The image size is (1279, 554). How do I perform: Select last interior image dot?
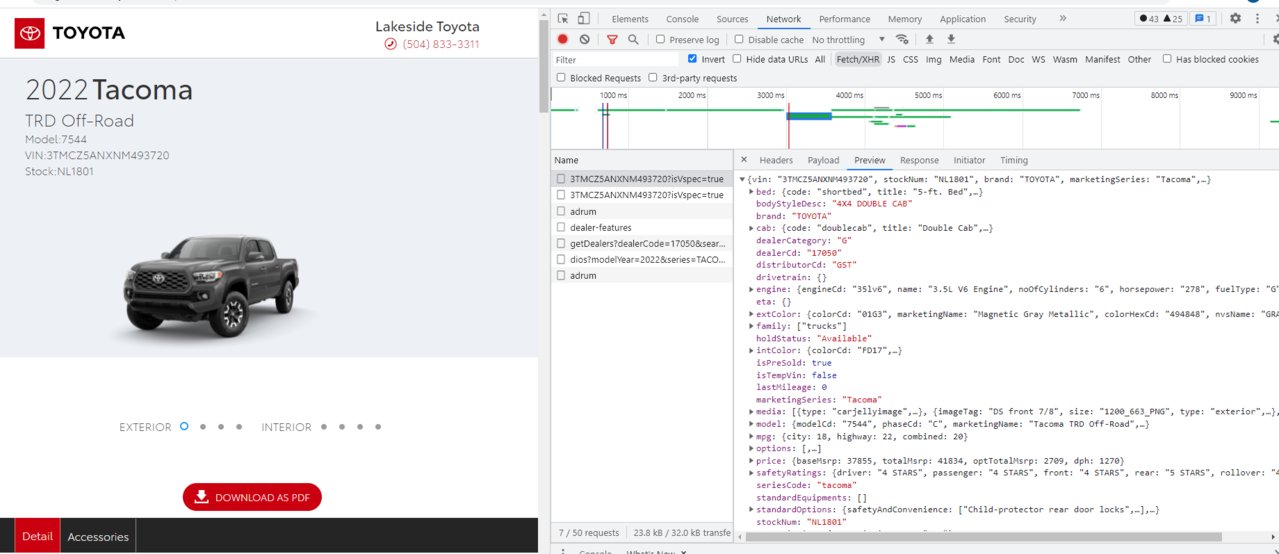pyautogui.click(x=377, y=427)
